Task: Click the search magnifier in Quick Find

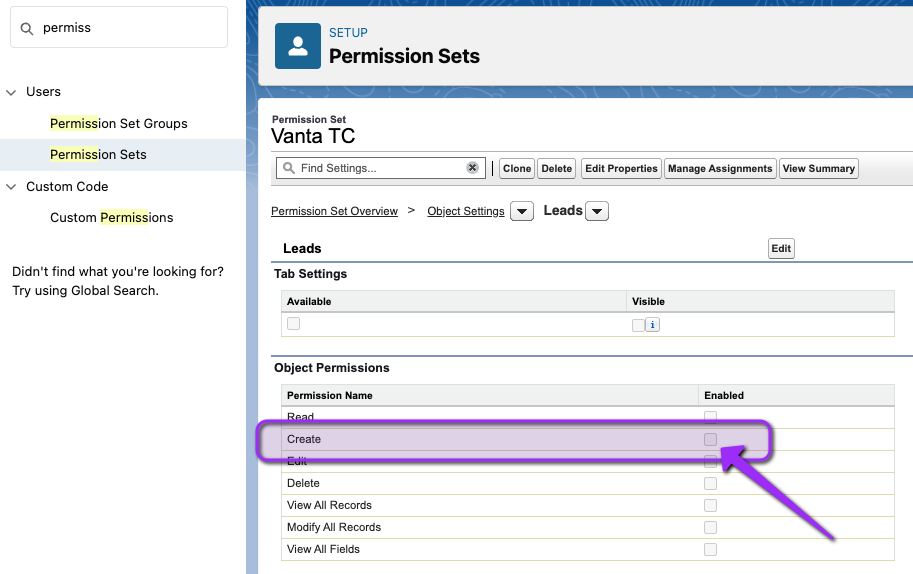Action: (27, 29)
